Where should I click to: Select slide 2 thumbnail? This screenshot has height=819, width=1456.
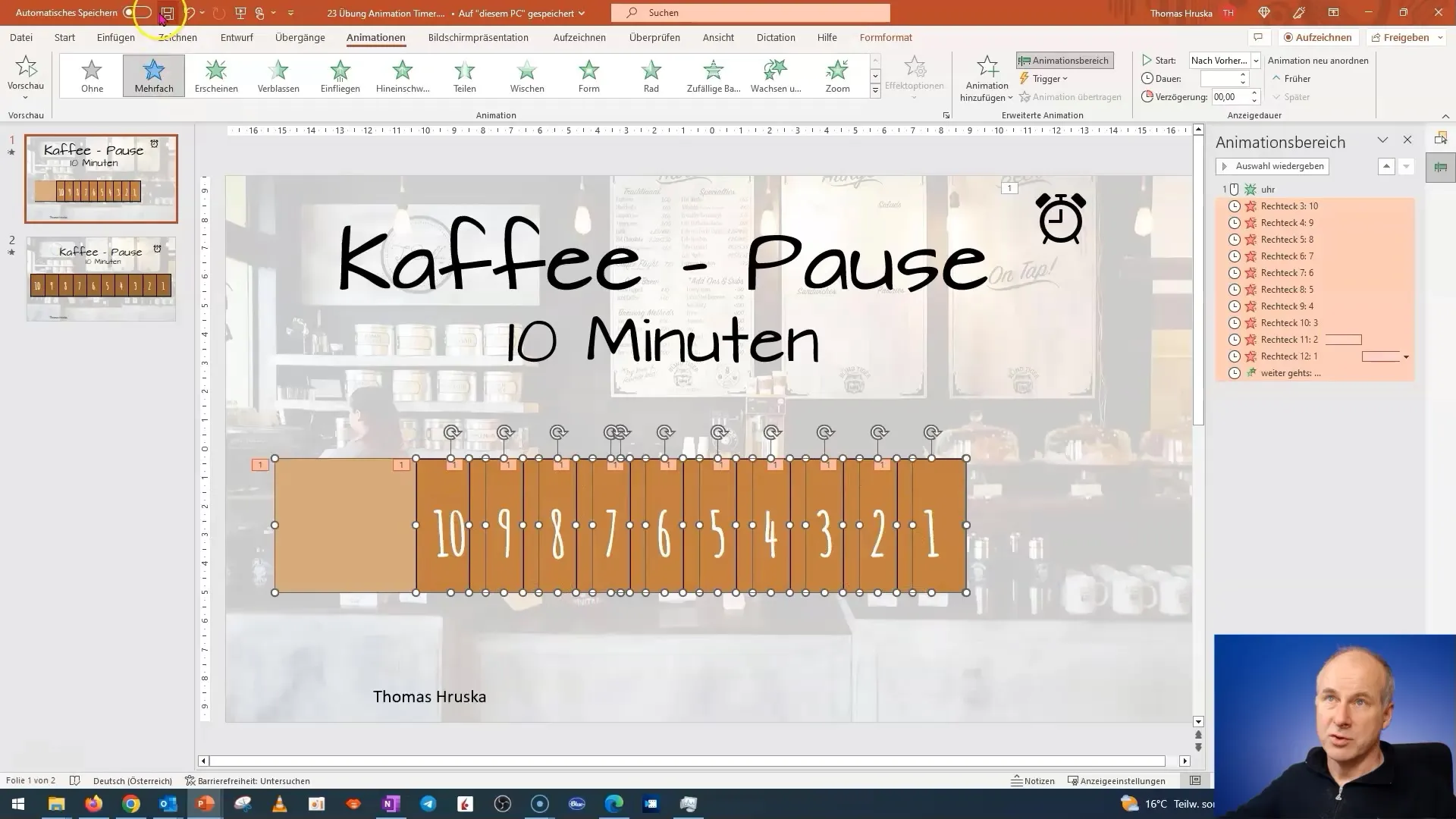(101, 278)
